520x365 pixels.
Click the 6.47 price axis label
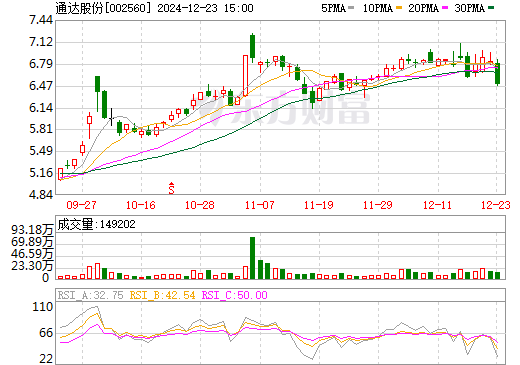point(41,86)
